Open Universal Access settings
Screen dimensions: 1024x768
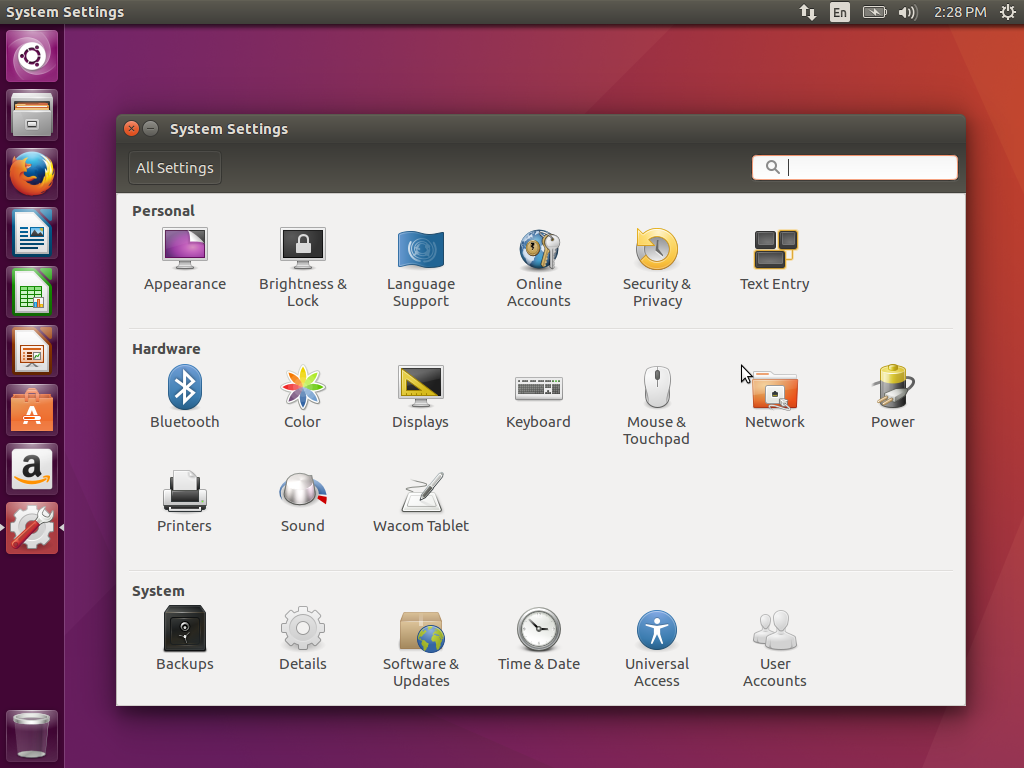coord(656,647)
